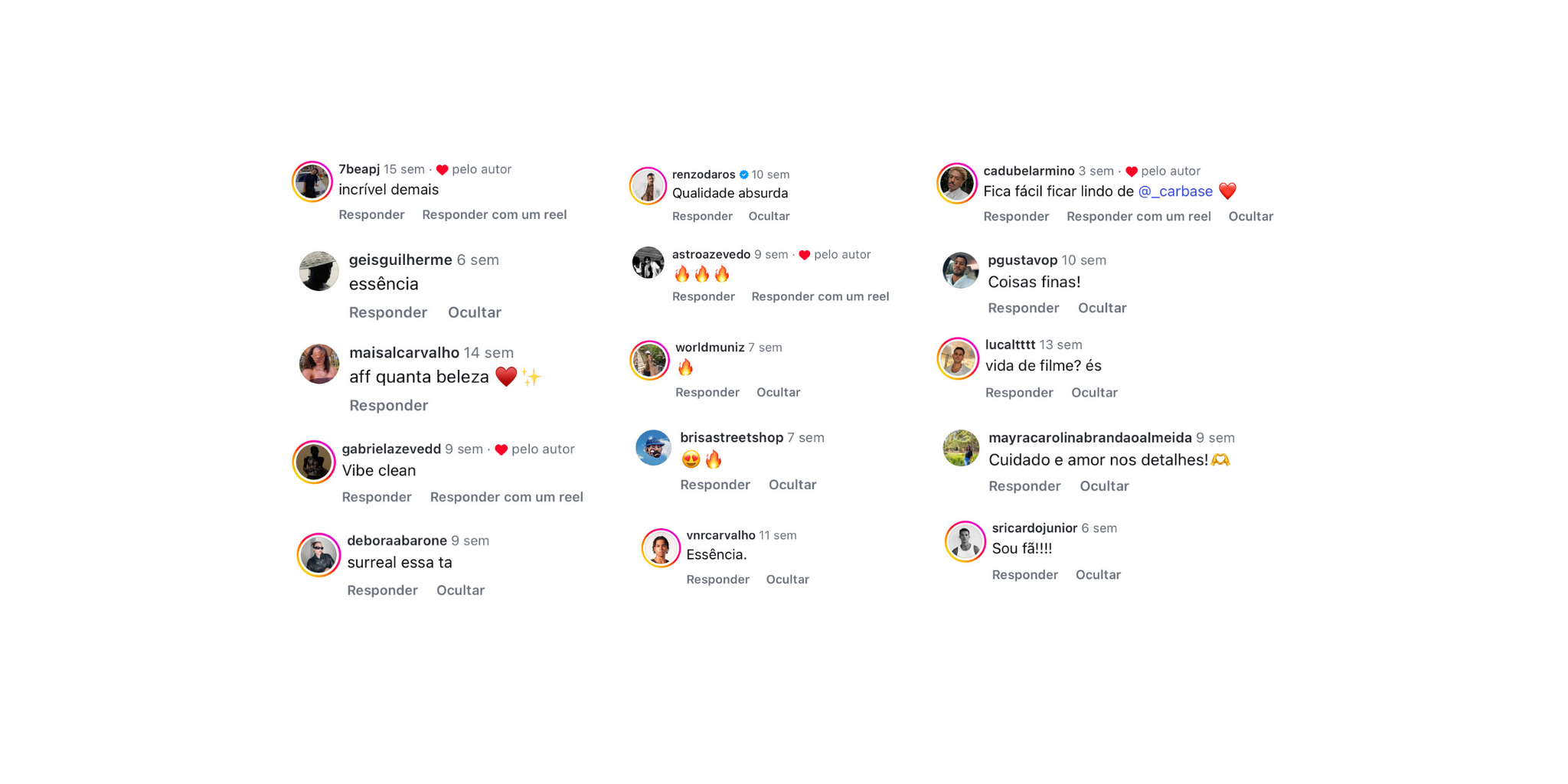Hide the 'surreal essa ta' comment
The image size is (1568, 784).
460,590
